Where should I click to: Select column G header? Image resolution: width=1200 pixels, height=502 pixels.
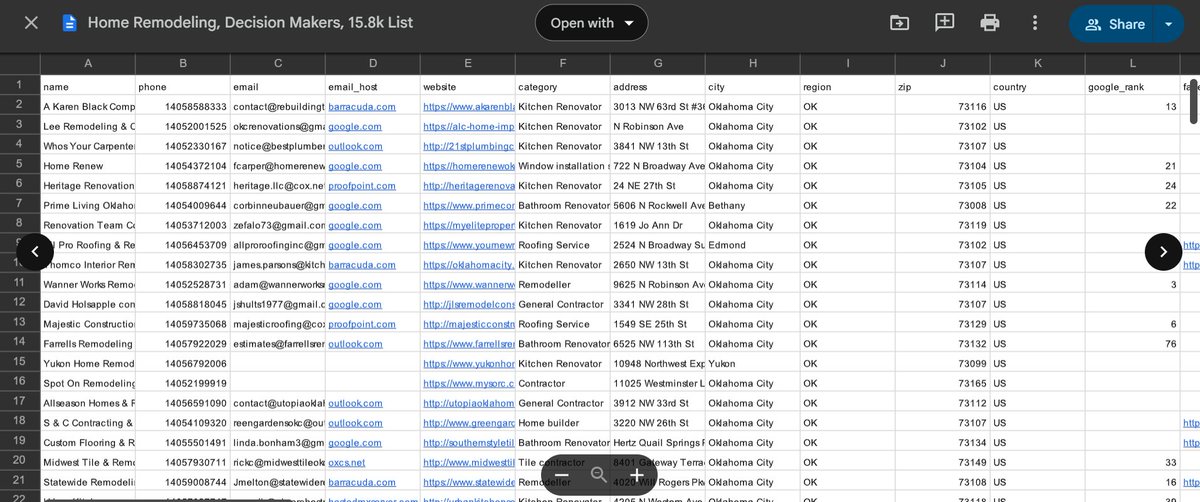click(657, 64)
